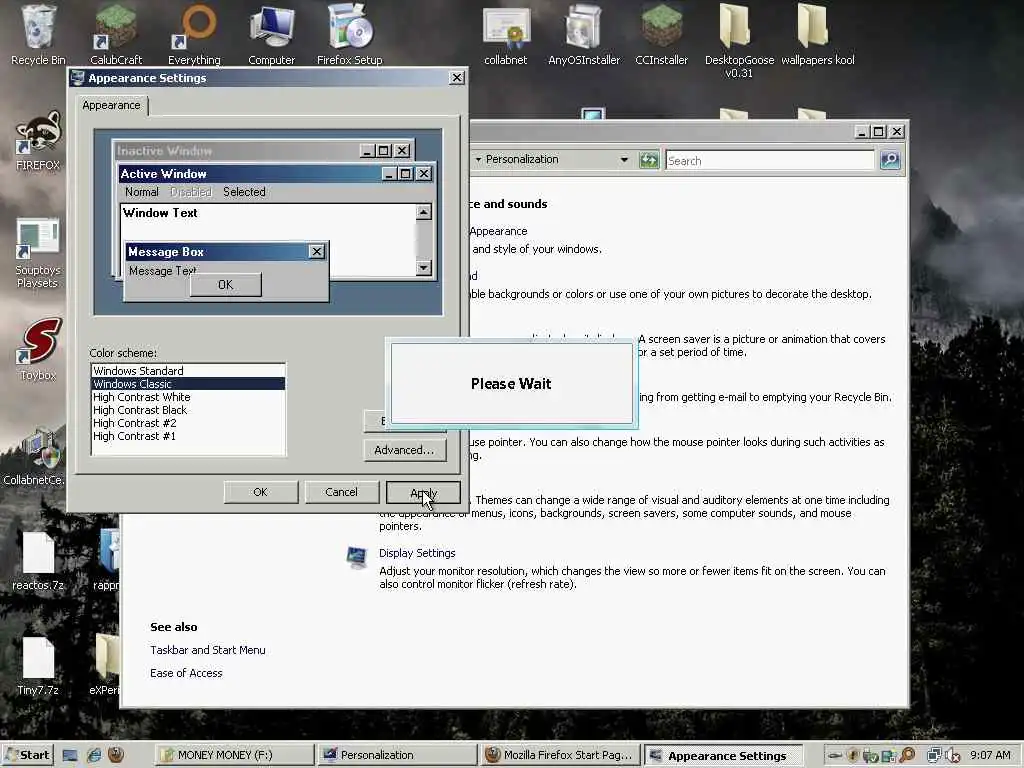
Task: Switch to the Appearance tab
Action: [112, 105]
